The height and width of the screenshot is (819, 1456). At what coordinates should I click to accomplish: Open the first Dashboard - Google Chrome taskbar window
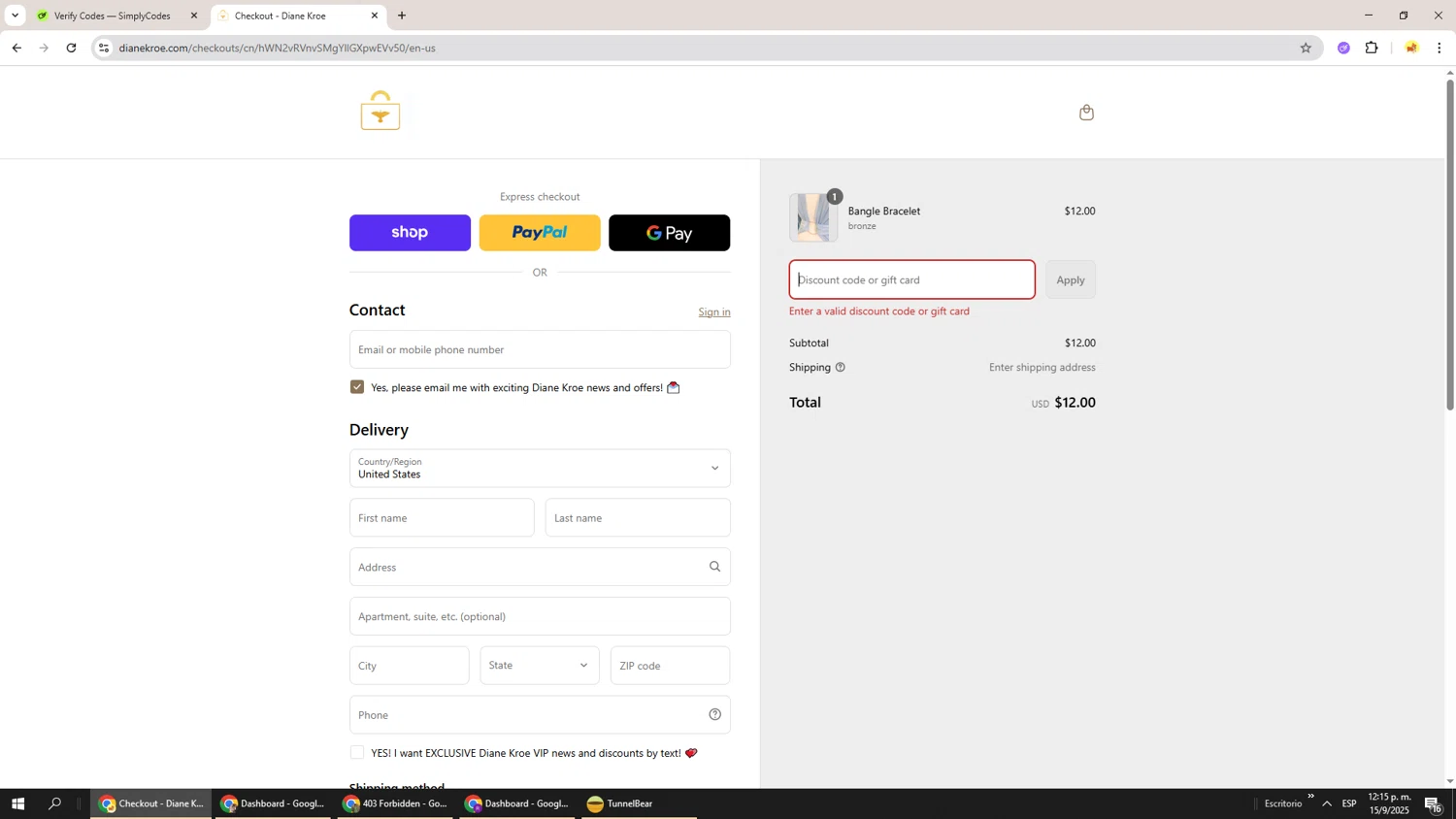click(273, 803)
